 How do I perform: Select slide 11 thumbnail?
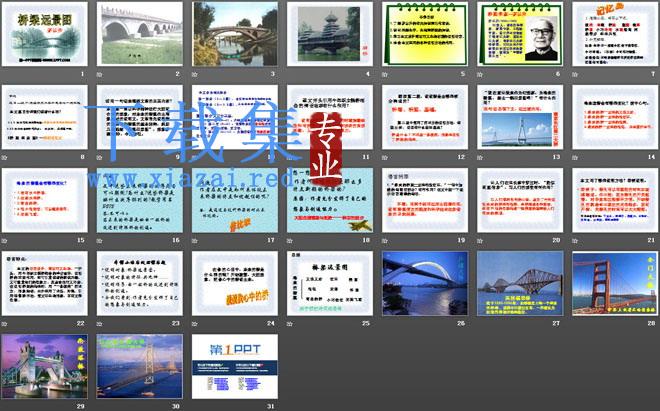[x=330, y=117]
